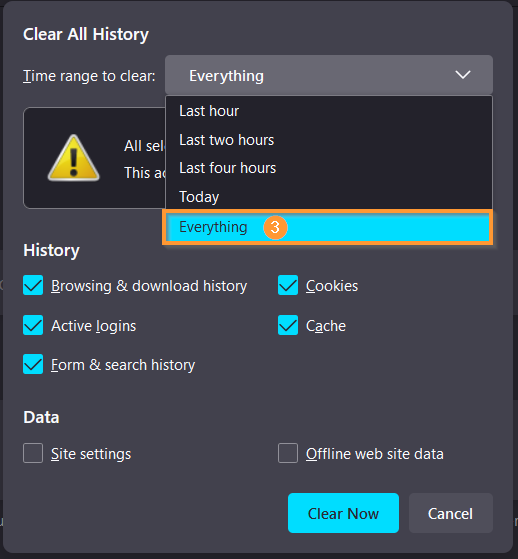Choose the highlighted Everything option
The width and height of the screenshot is (518, 559).
328,227
